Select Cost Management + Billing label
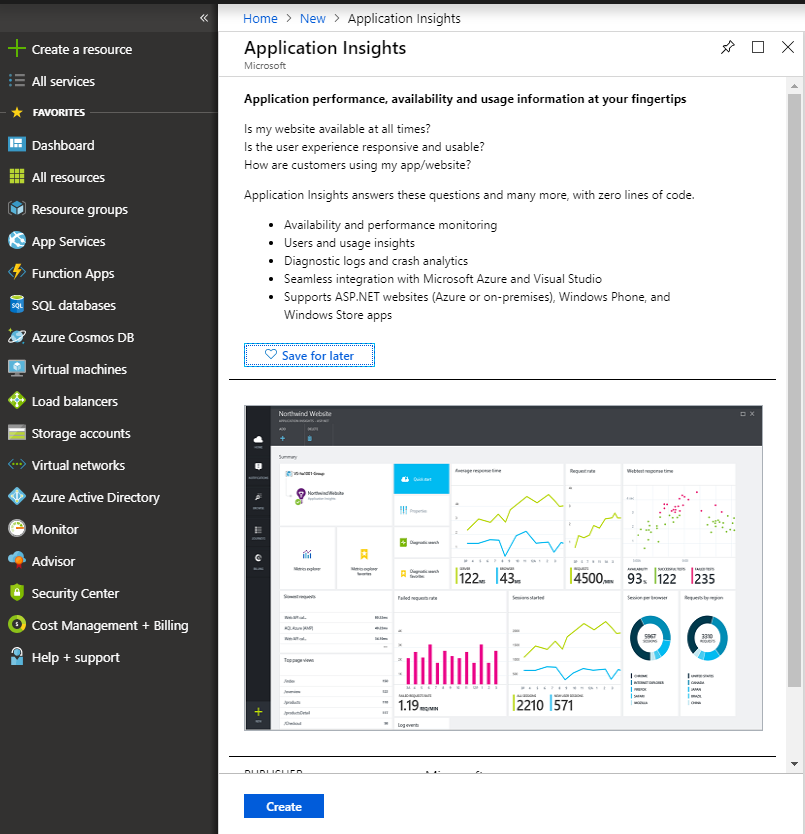The image size is (805, 834). pos(110,626)
